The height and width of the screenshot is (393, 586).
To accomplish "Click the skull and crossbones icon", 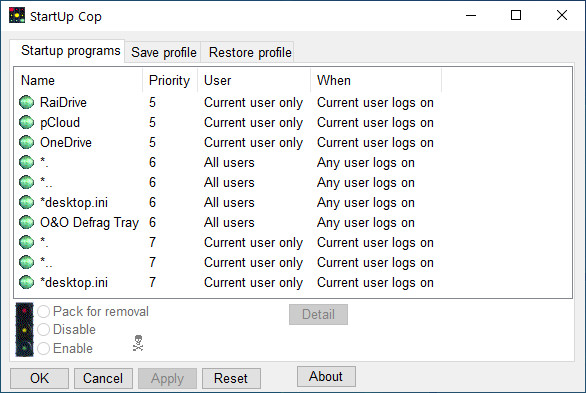I will (138, 343).
